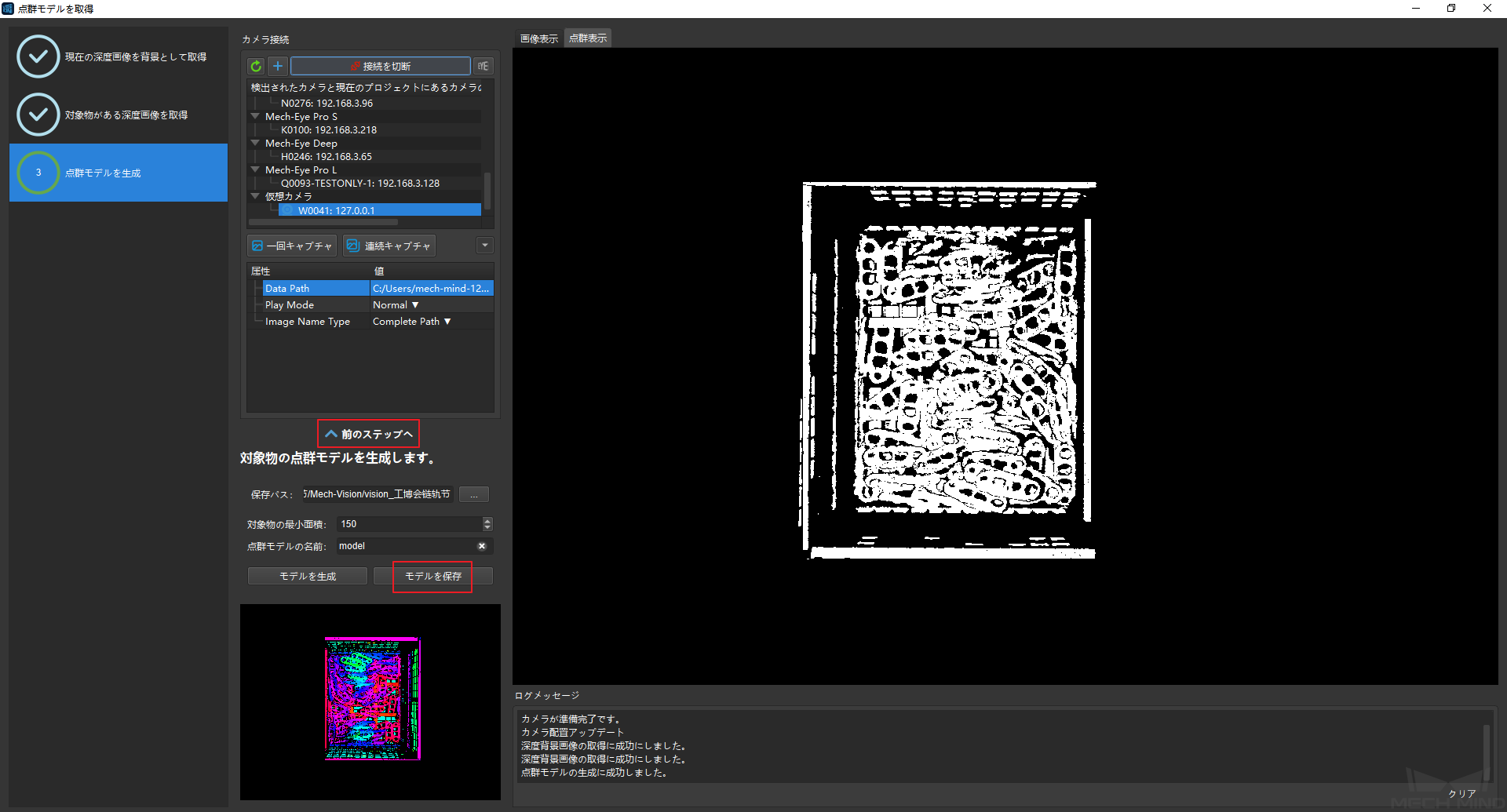Click the 連続キャプチャ continuous capture button
Screen dimensions: 1507x812
[389, 246]
